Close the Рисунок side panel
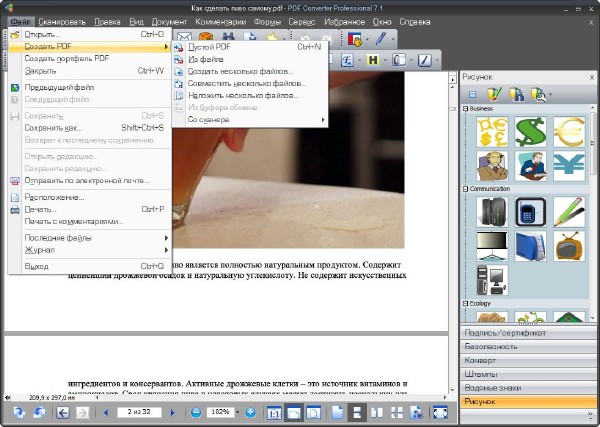600x427 pixels. [591, 76]
